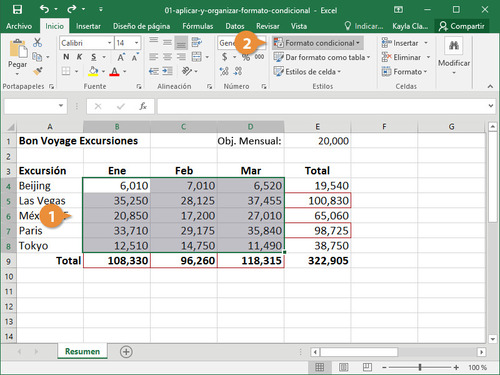Click the zoom slider handle
This screenshot has height=375, width=500.
pos(420,367)
